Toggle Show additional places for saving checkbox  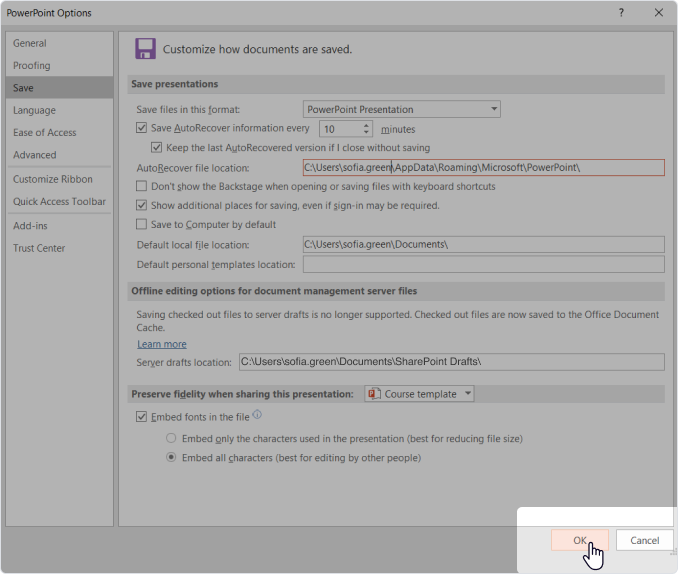pyautogui.click(x=141, y=205)
